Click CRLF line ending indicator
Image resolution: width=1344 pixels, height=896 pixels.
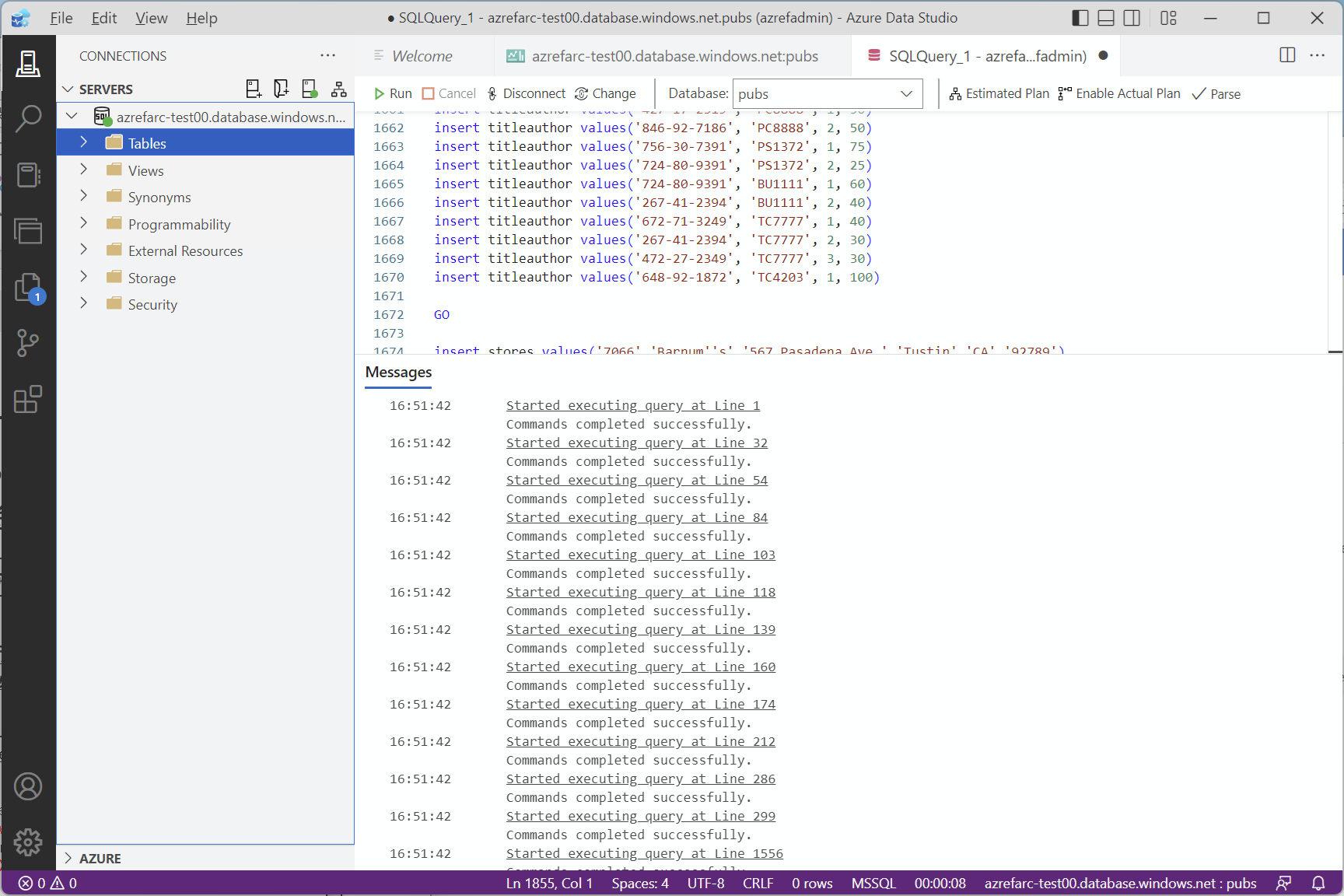(x=758, y=884)
